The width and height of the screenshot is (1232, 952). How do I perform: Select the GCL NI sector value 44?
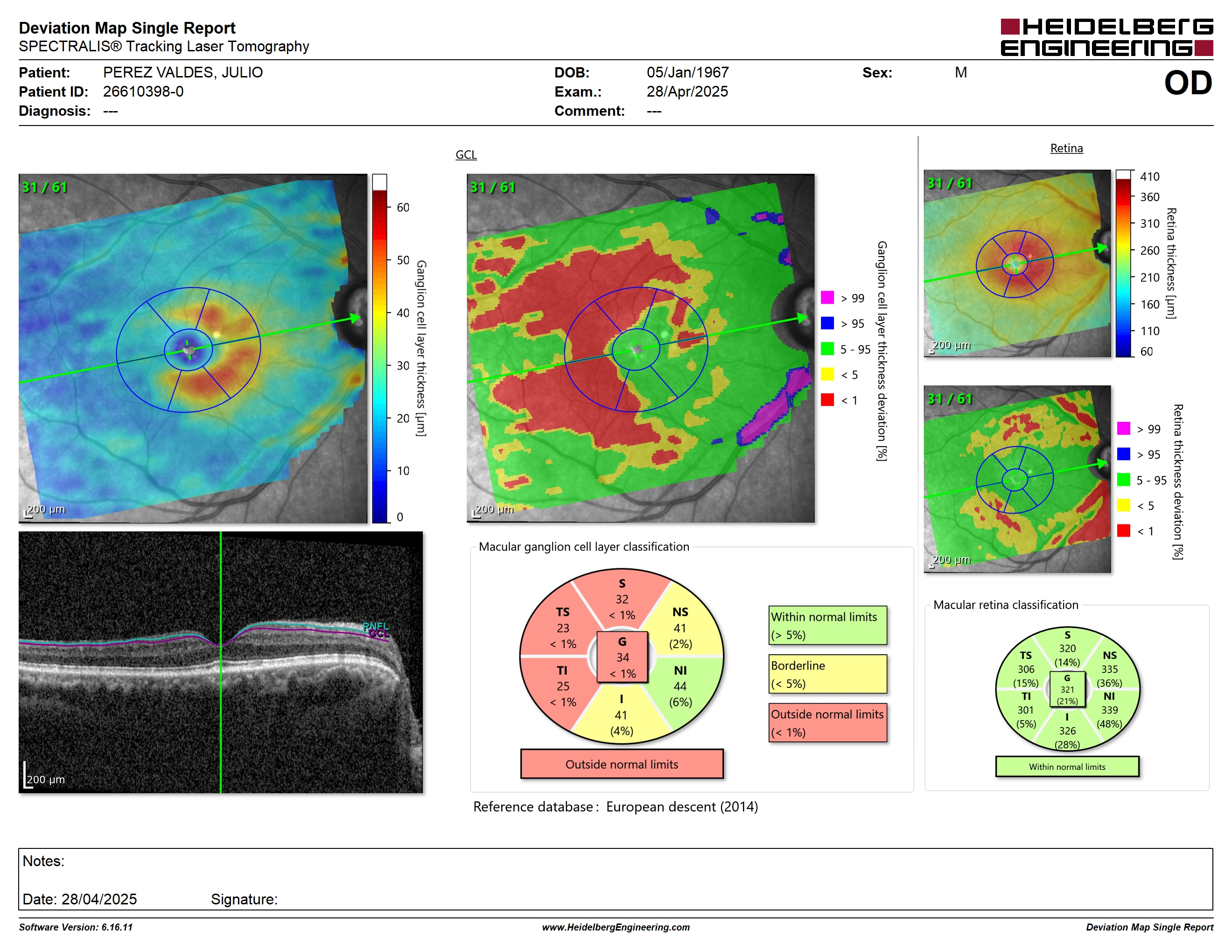(x=680, y=686)
